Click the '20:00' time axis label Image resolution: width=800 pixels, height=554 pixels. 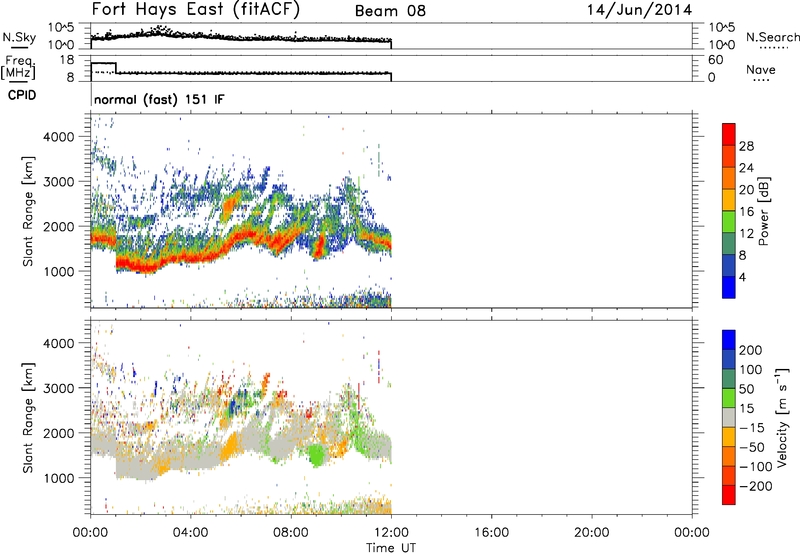[x=592, y=533]
